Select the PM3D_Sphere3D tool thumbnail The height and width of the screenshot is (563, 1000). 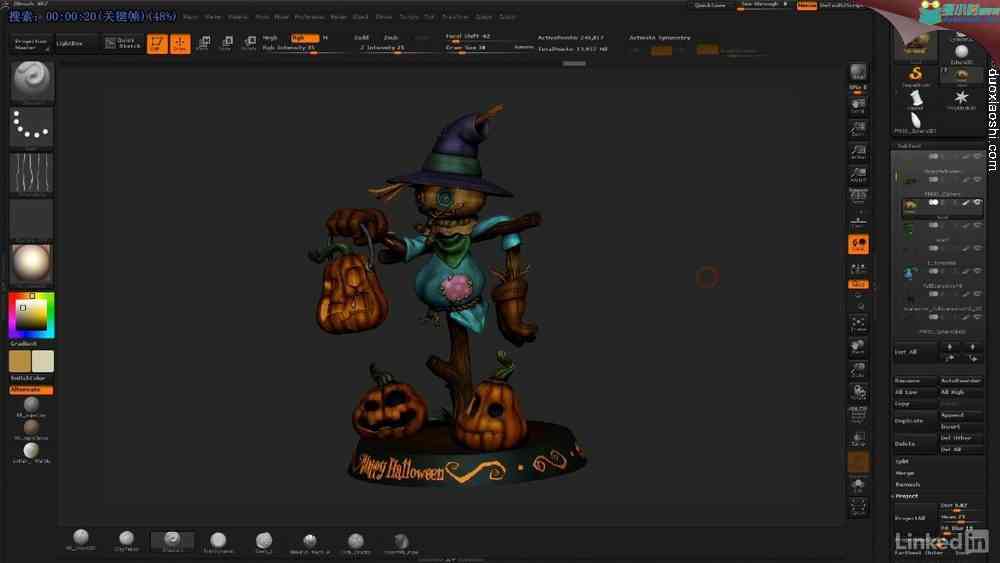916,122
